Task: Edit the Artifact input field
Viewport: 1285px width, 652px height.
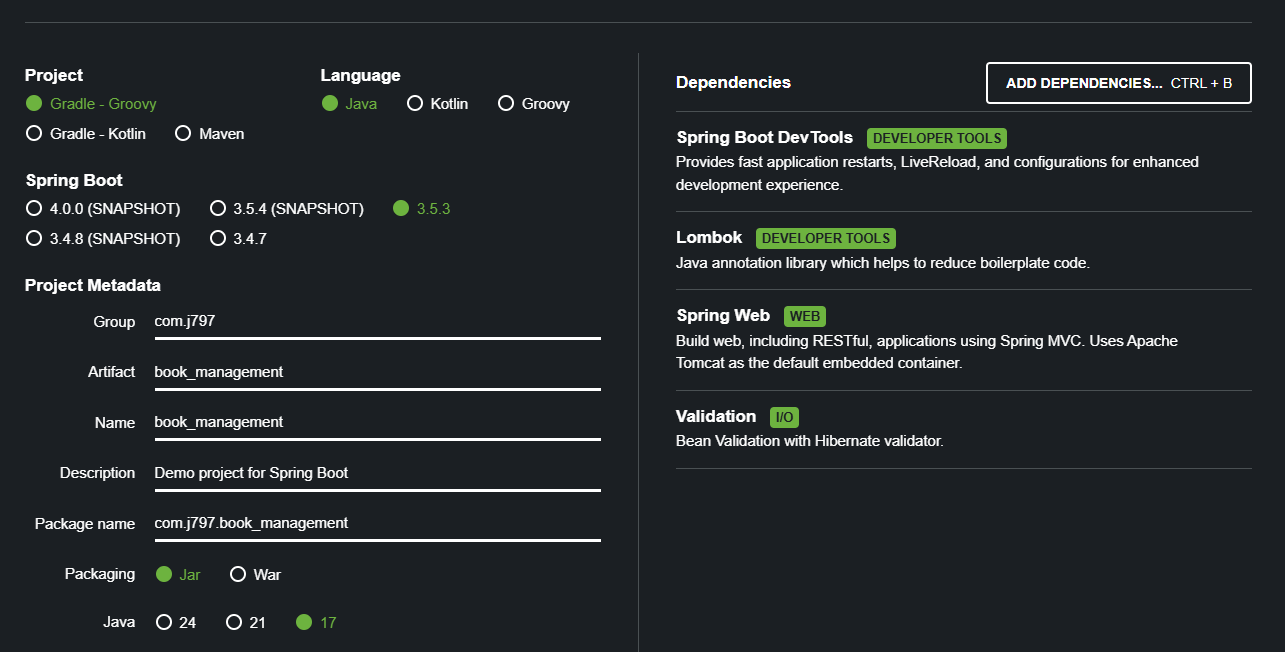Action: click(377, 372)
